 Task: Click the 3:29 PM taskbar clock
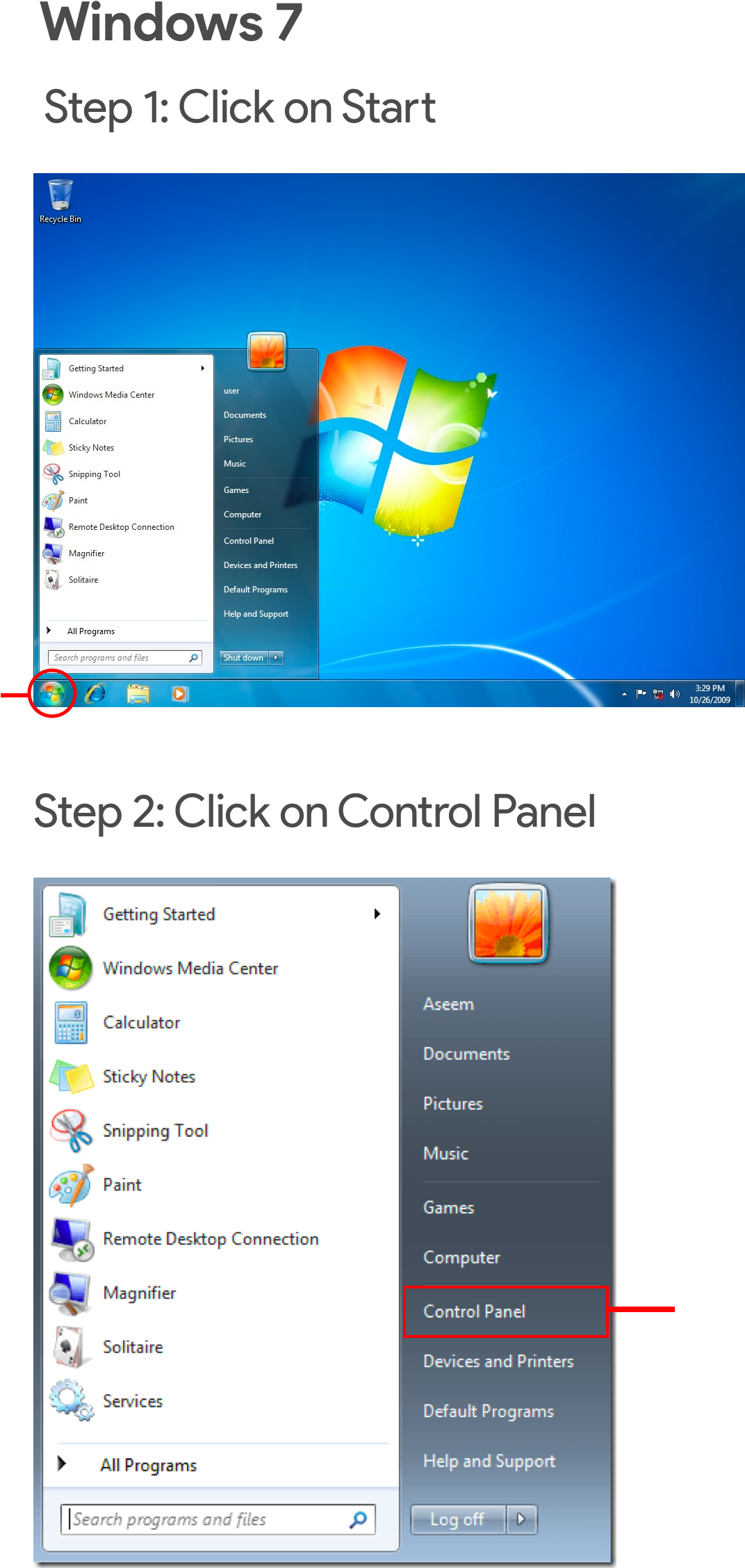click(x=710, y=694)
